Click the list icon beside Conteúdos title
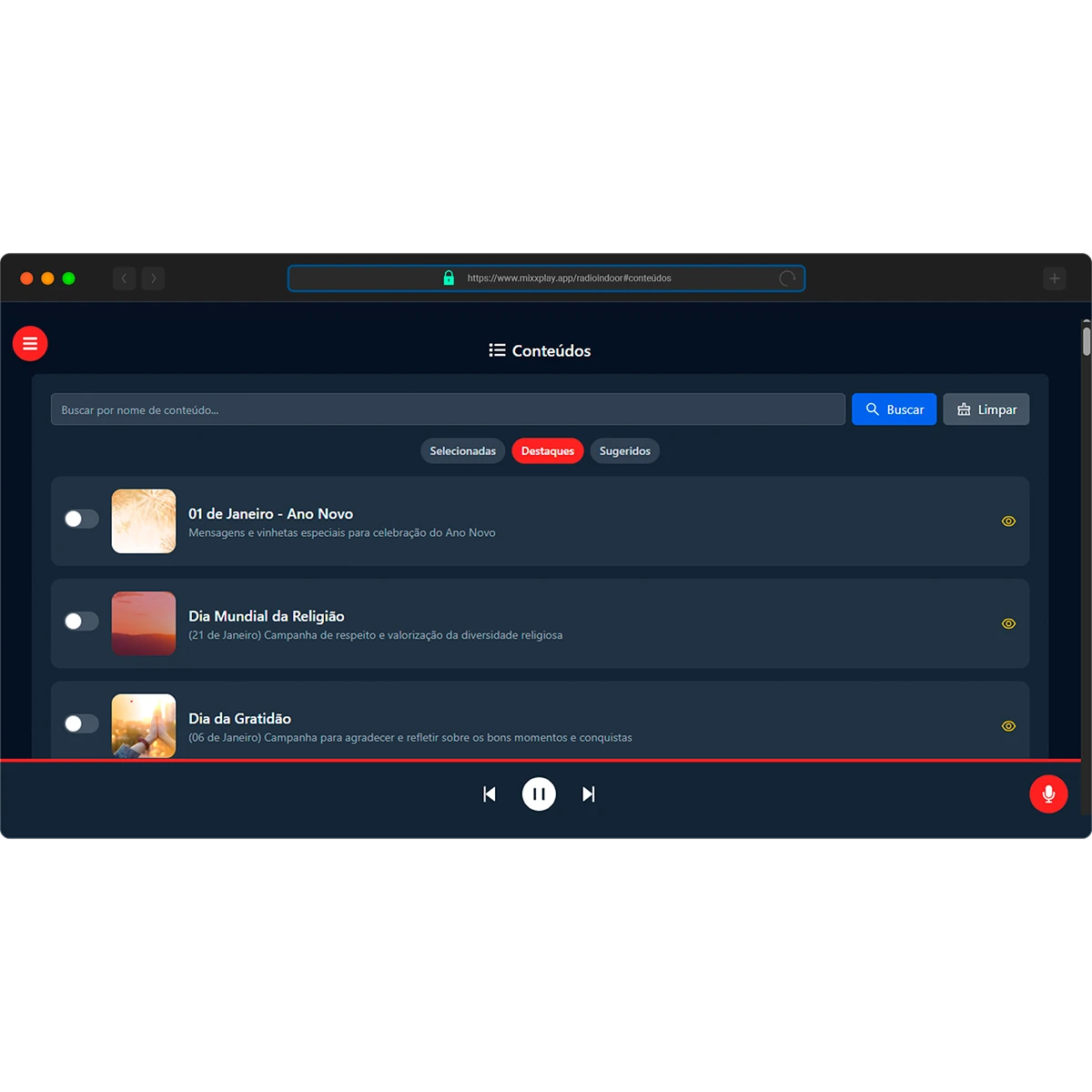The width and height of the screenshot is (1092, 1092). pos(496,349)
